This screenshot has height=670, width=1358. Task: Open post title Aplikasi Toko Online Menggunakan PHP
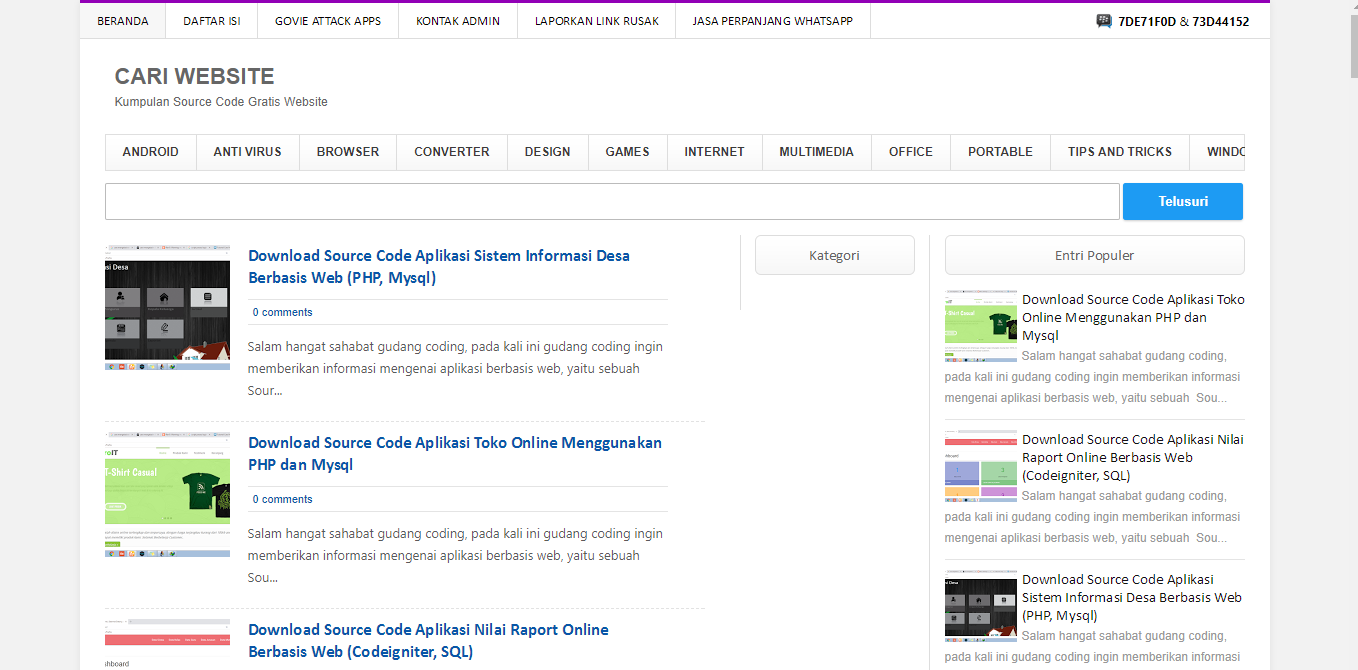tap(455, 454)
